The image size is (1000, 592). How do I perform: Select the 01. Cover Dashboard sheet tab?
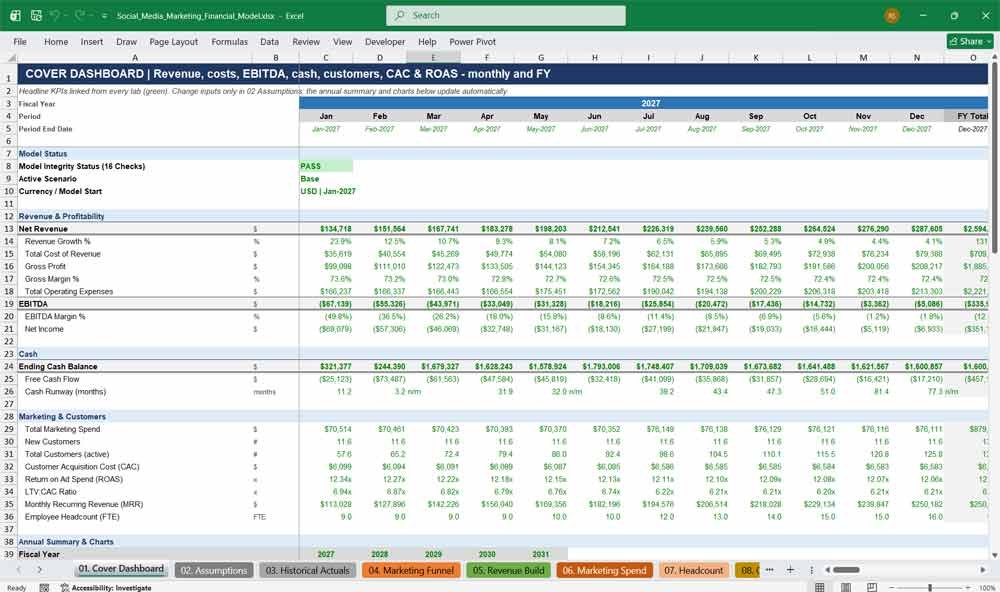click(121, 569)
